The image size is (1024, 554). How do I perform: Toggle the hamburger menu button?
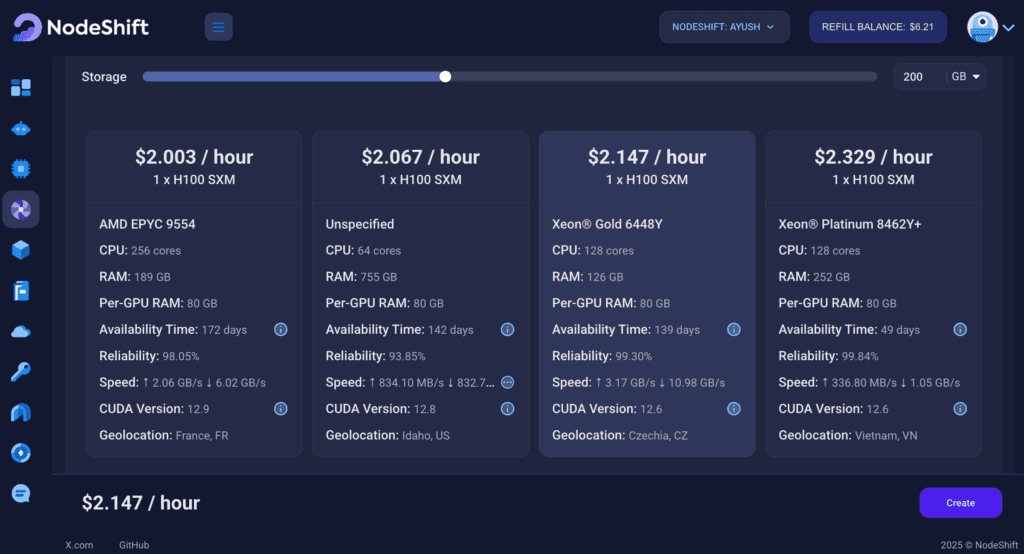click(218, 27)
